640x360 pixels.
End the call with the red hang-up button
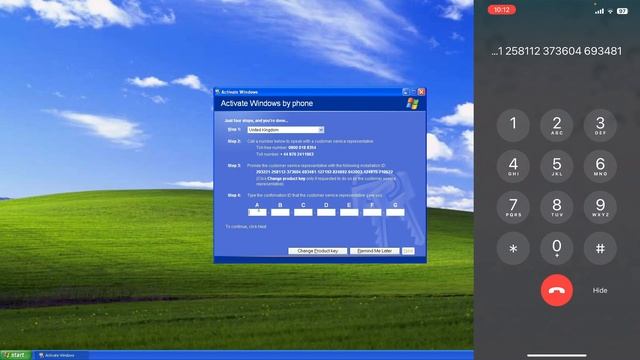557,290
